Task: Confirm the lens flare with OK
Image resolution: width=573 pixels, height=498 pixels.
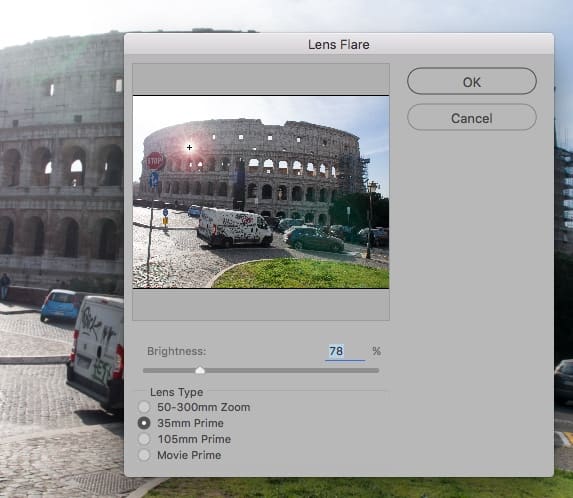Action: (472, 81)
